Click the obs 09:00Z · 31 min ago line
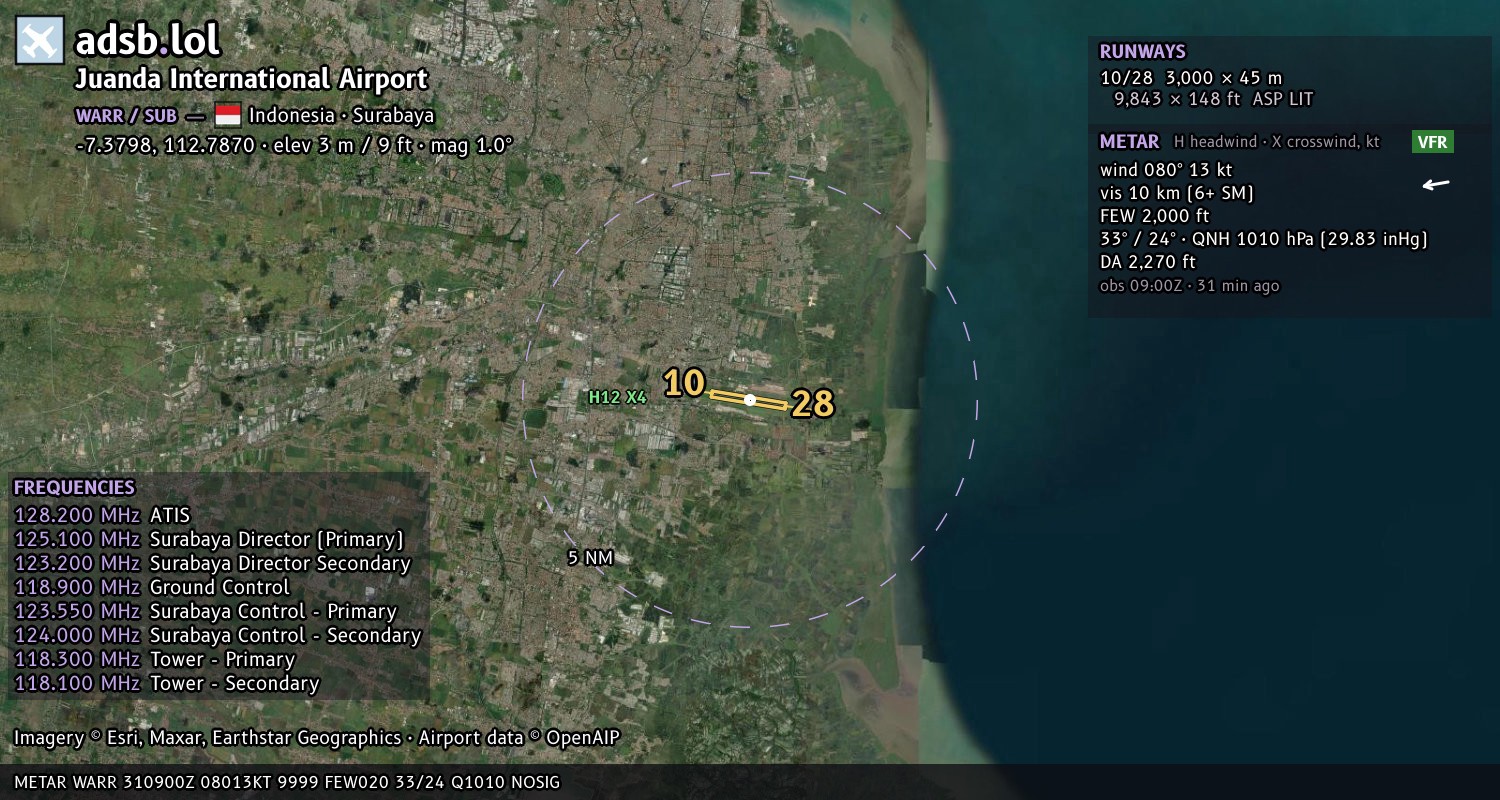The image size is (1500, 800). click(1189, 286)
